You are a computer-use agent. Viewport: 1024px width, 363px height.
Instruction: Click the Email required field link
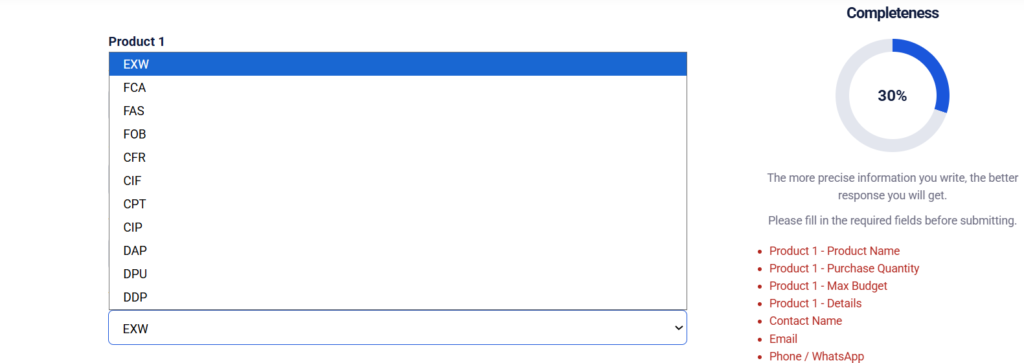pos(783,339)
